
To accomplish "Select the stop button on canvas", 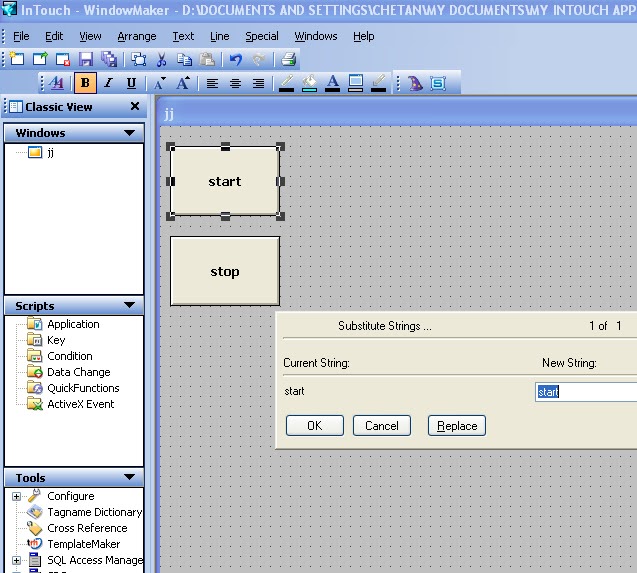I will click(x=225, y=271).
